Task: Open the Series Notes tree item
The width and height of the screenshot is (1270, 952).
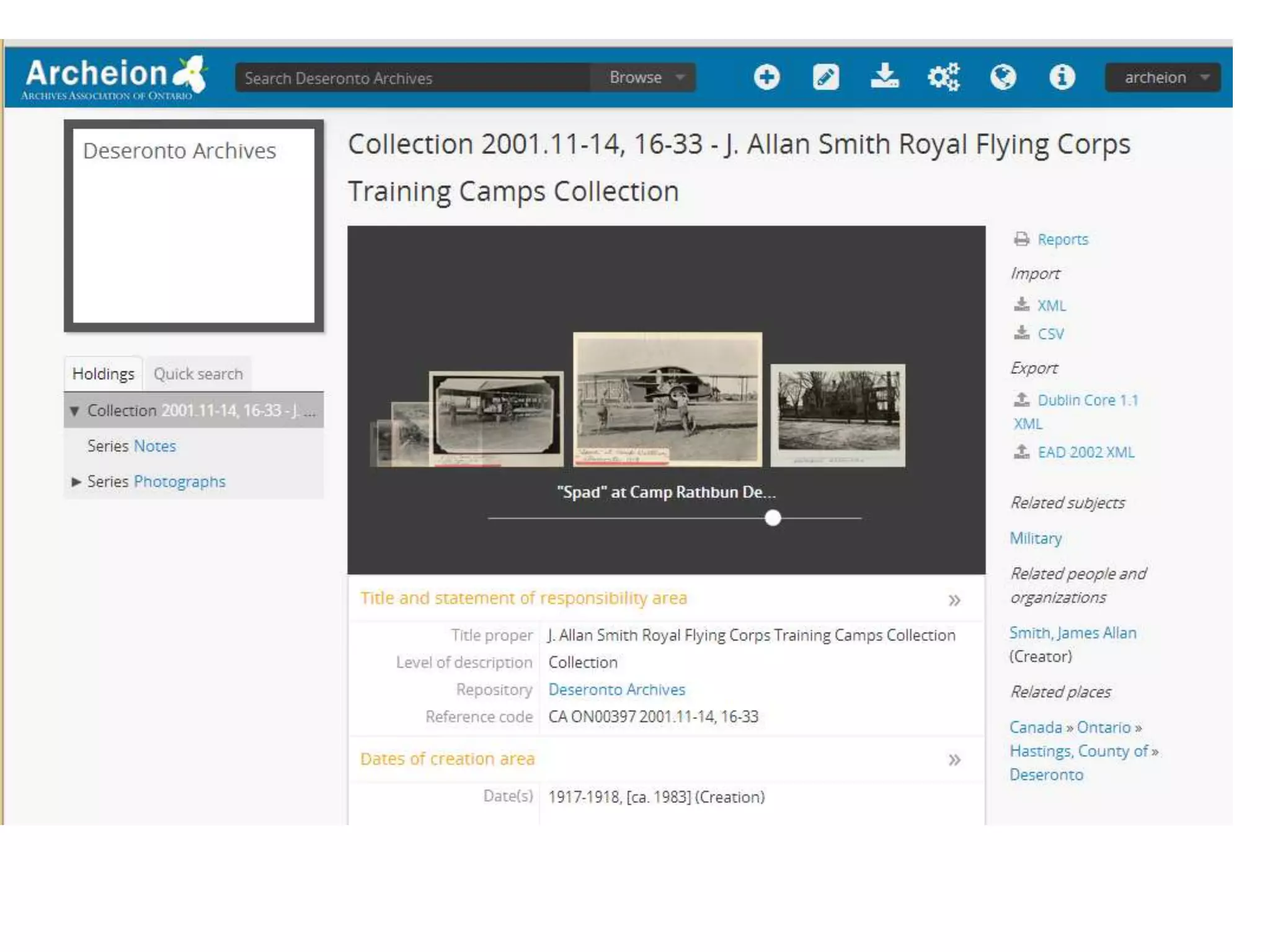Action: pyautogui.click(x=154, y=446)
